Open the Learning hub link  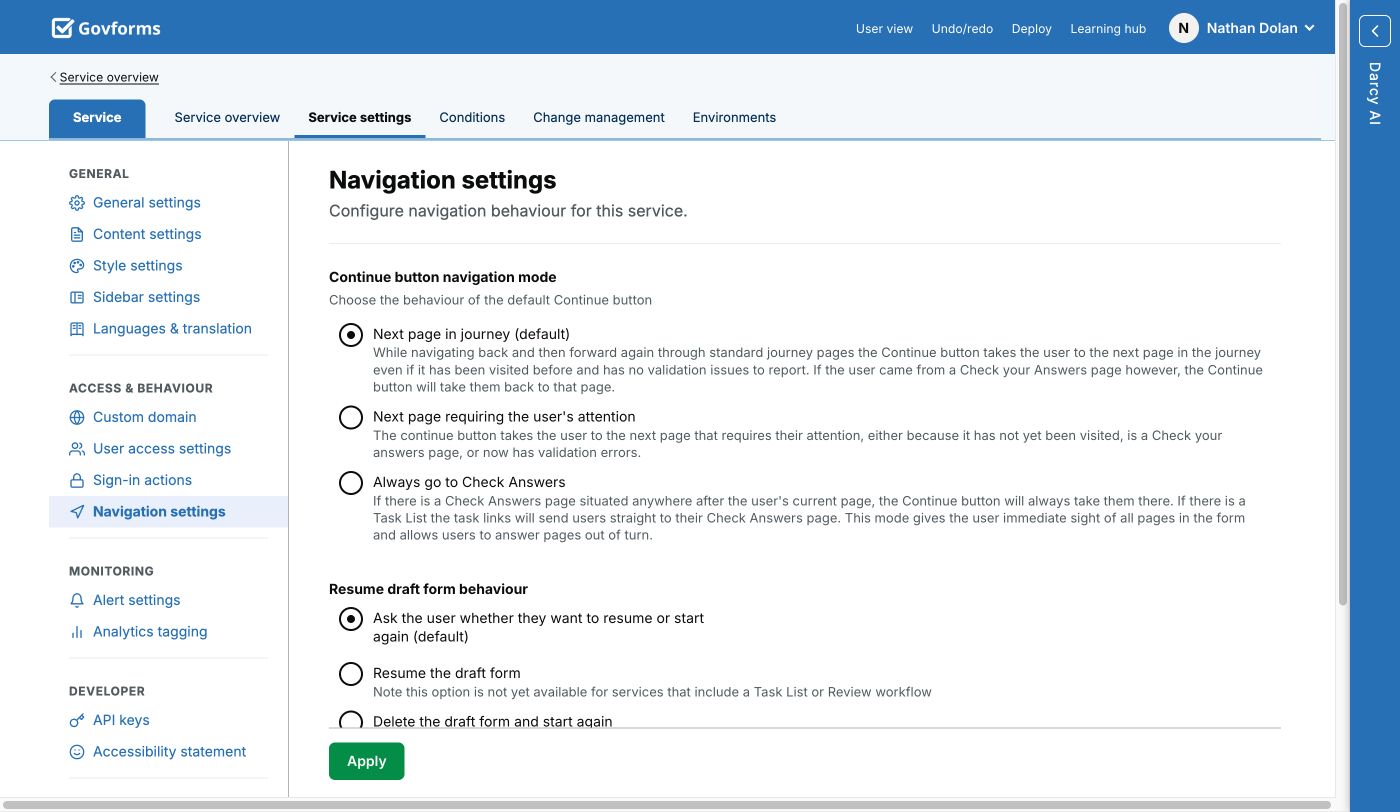pyautogui.click(x=1108, y=29)
